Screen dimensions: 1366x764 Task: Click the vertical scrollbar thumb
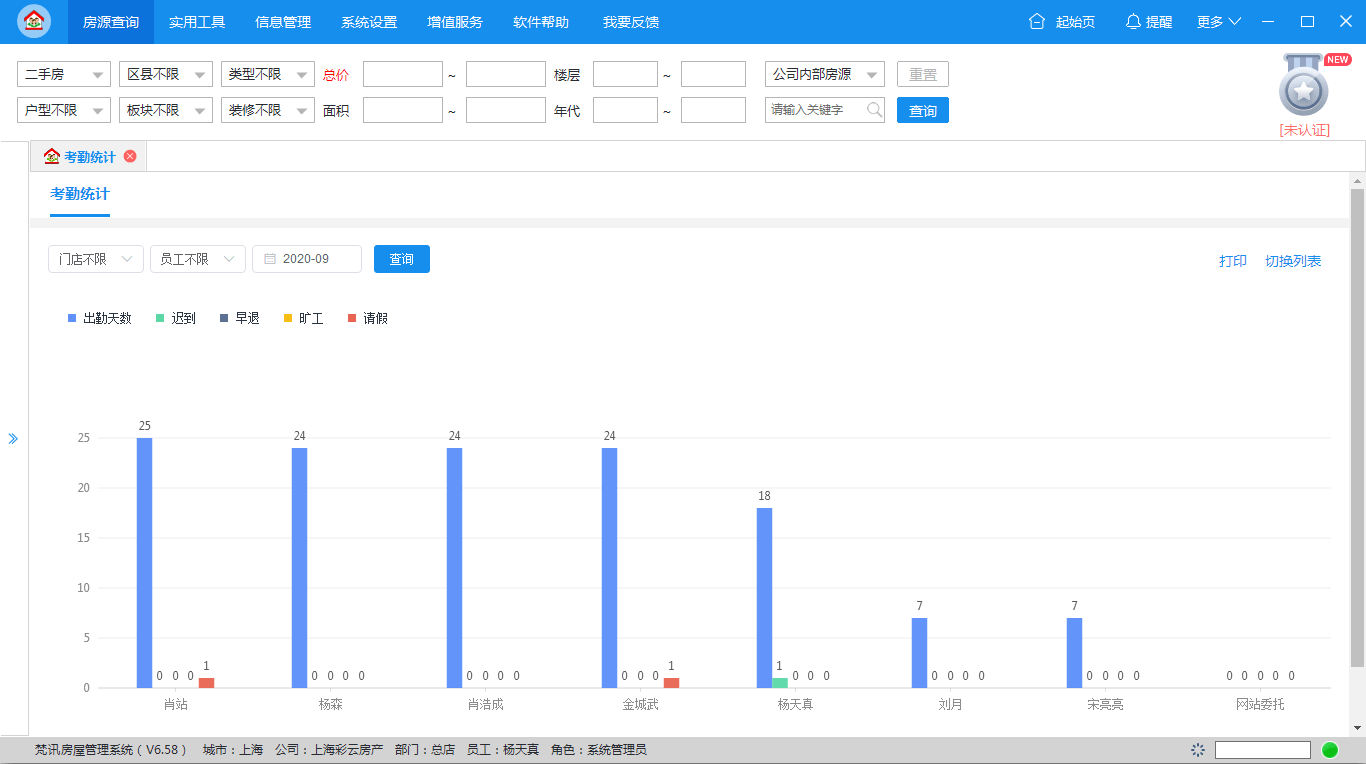click(x=1357, y=427)
